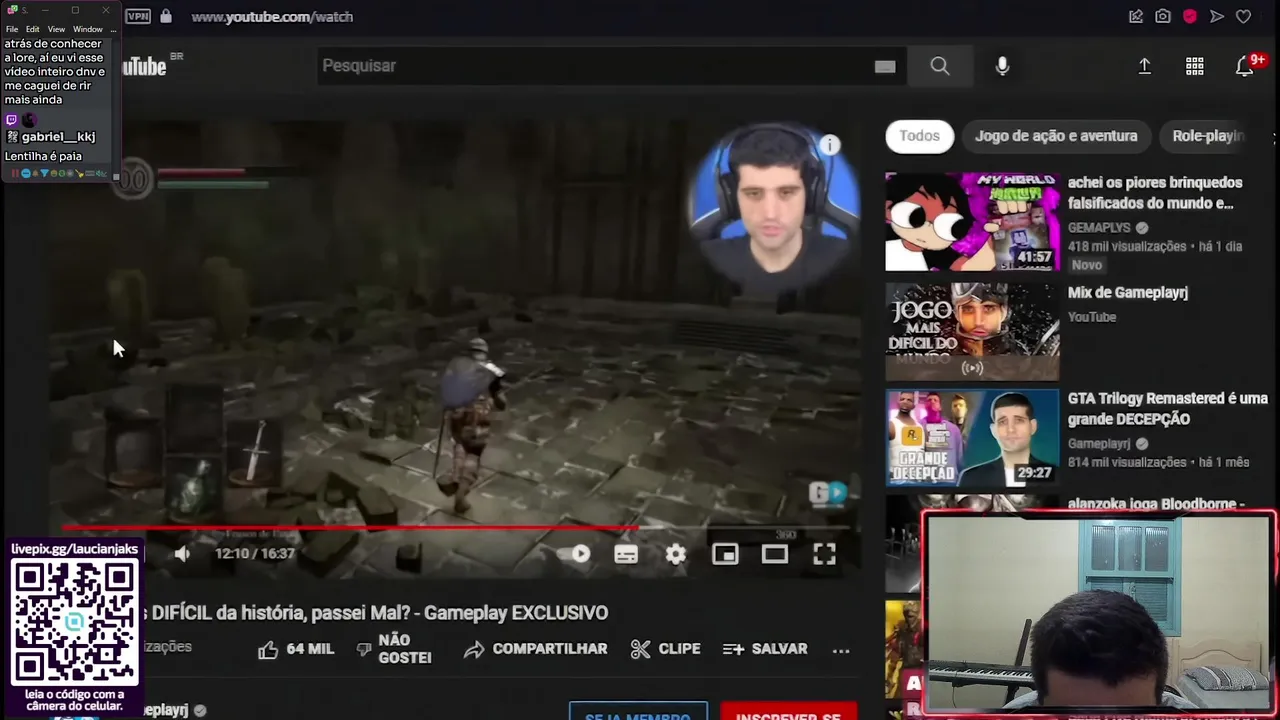Image resolution: width=1280 pixels, height=720 pixels.
Task: Switch to miniplayer mode
Action: click(x=725, y=554)
